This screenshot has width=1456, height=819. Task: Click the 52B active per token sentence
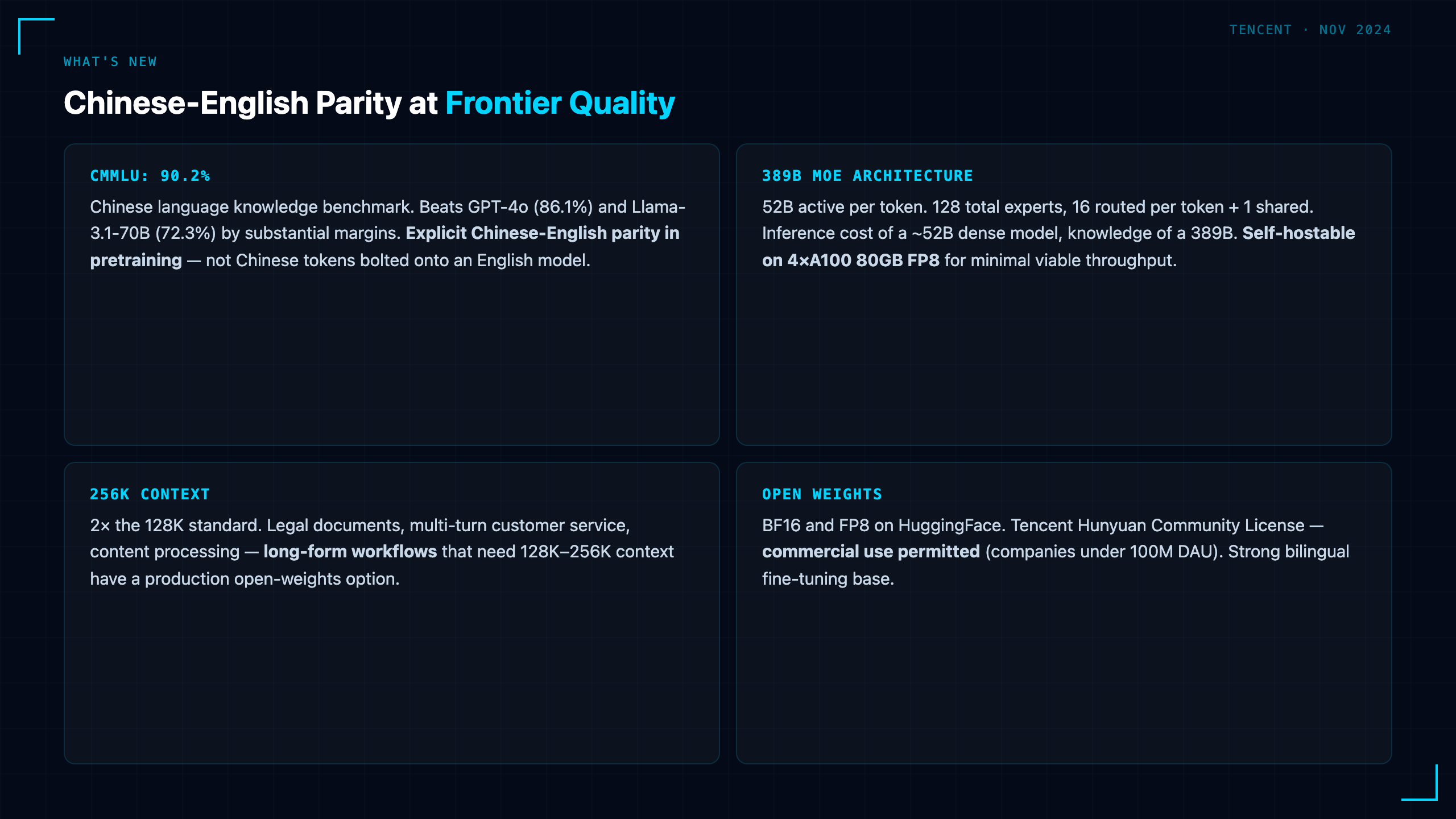coord(845,206)
